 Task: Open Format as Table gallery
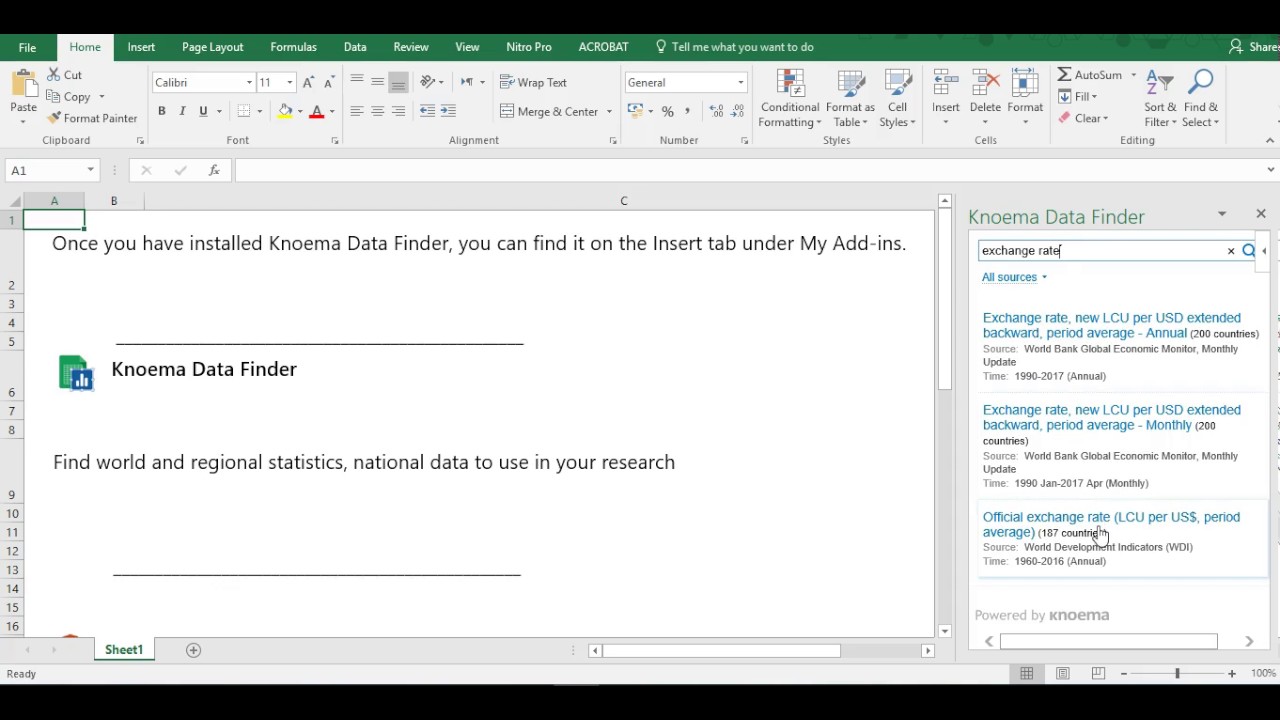point(850,99)
